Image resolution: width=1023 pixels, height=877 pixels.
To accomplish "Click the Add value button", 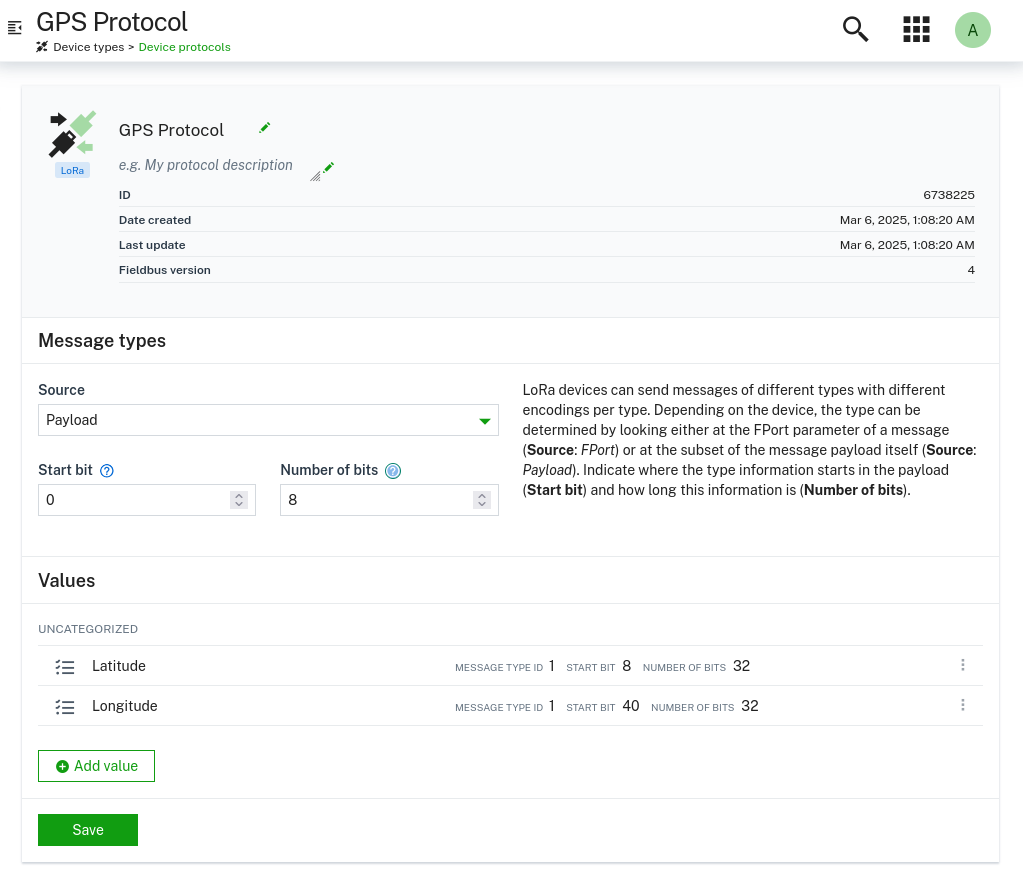I will pos(96,765).
